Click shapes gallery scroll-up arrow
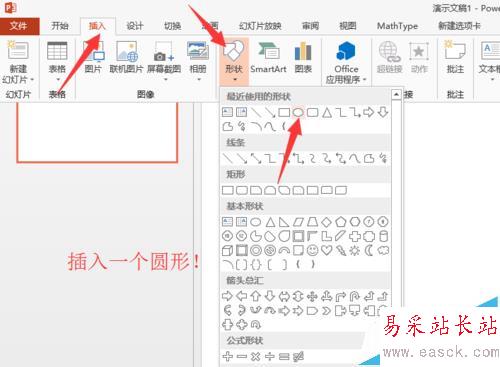The image size is (500, 367). tap(396, 95)
